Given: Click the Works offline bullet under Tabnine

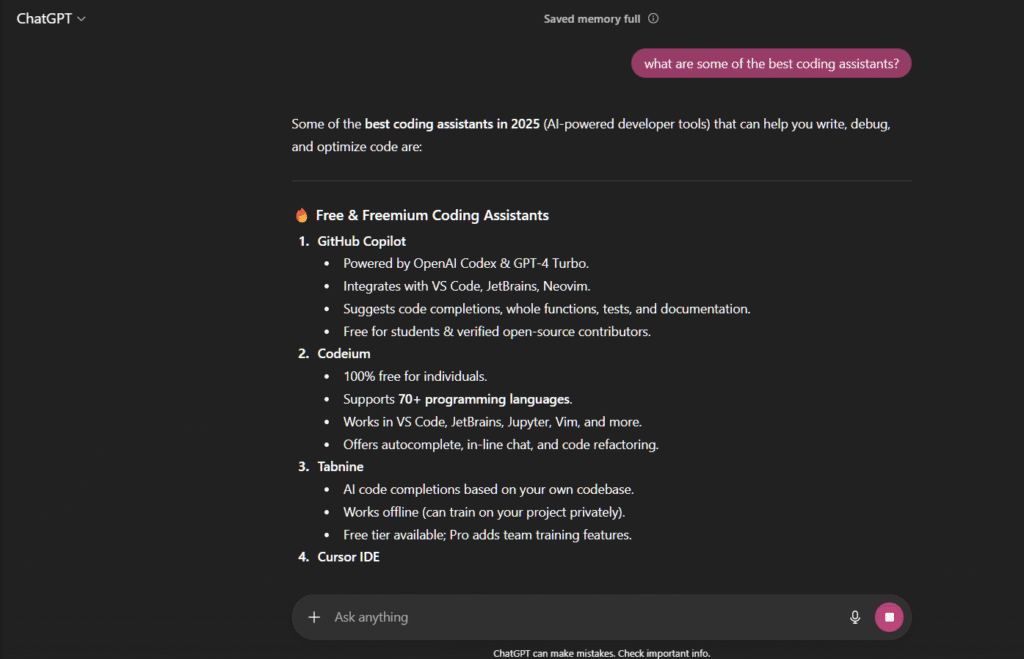Looking at the screenshot, I should point(483,512).
